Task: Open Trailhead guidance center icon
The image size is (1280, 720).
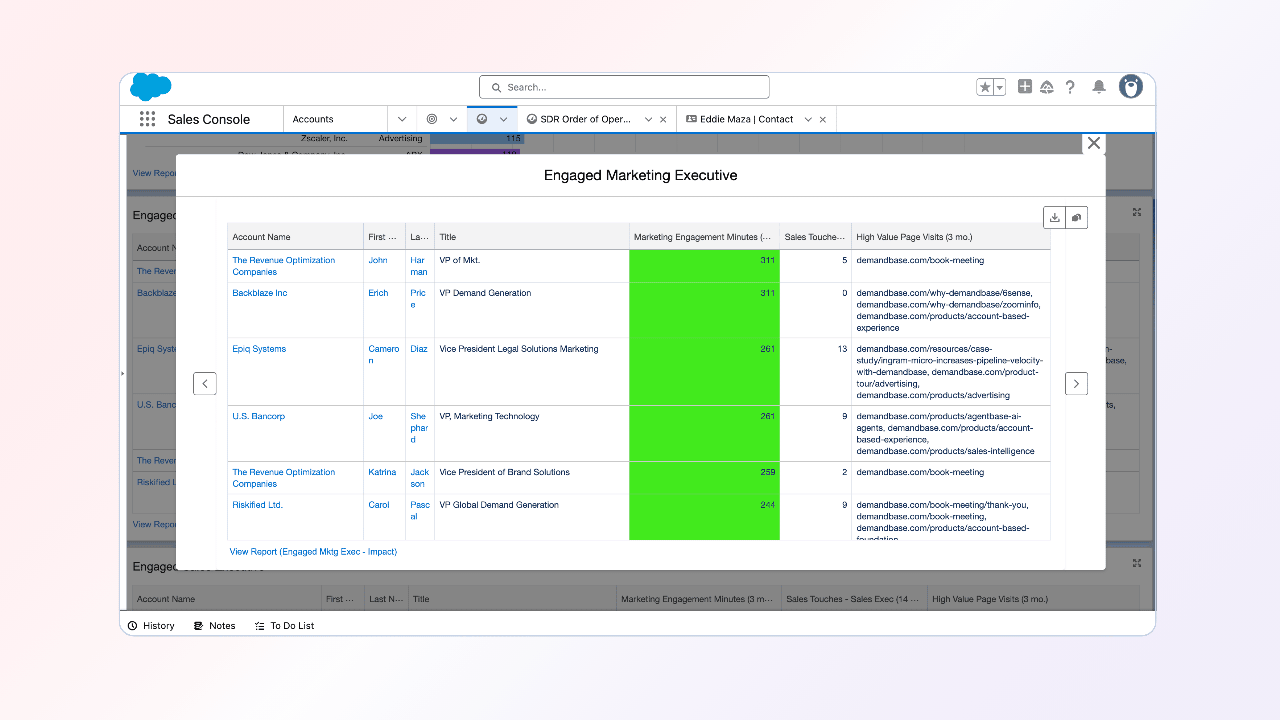Action: pos(1047,87)
